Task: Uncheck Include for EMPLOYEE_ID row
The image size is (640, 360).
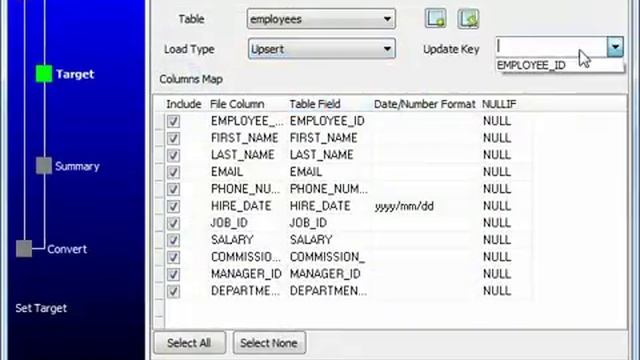Action: (173, 121)
